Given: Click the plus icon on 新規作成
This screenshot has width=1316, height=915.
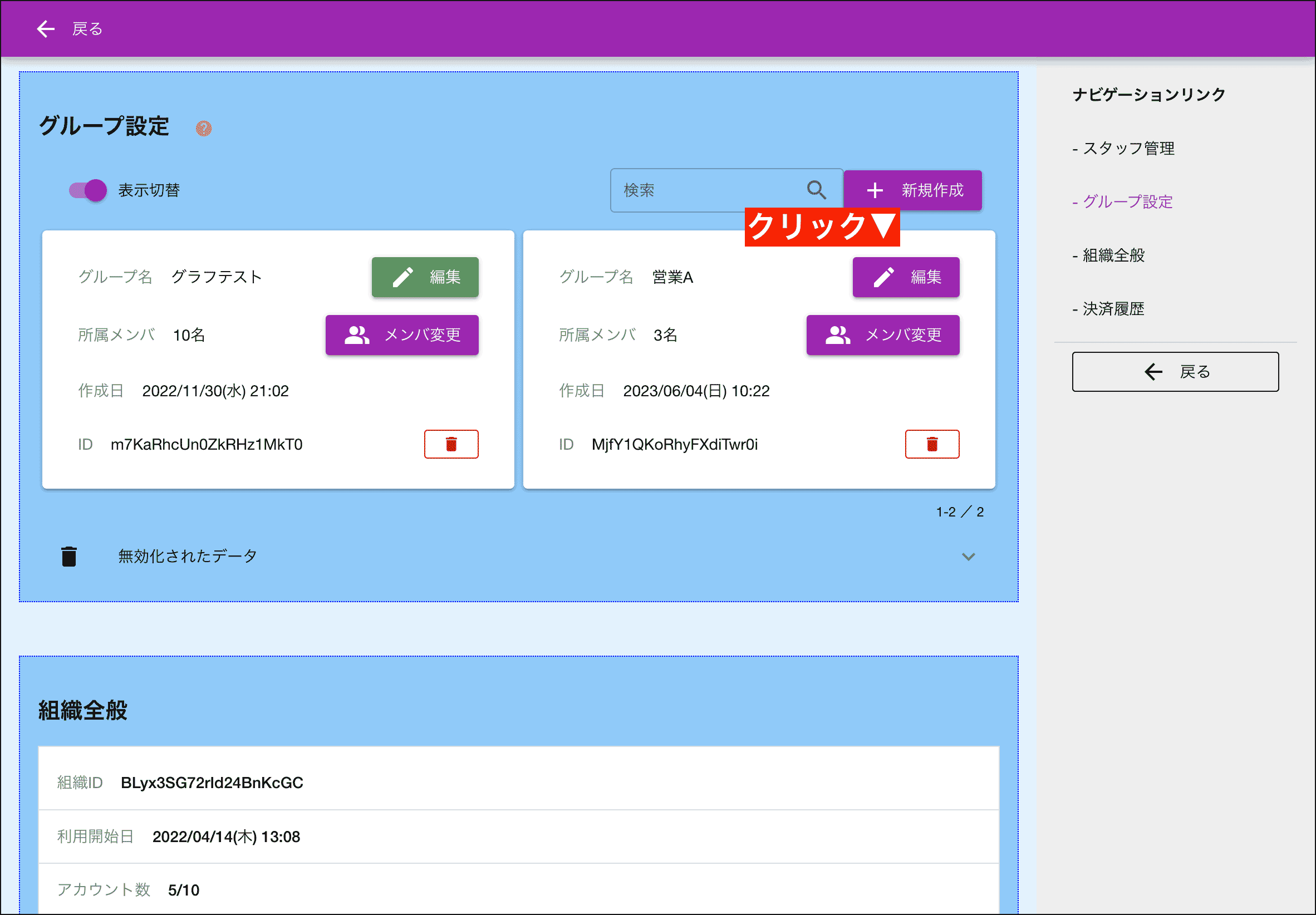Looking at the screenshot, I should pyautogui.click(x=874, y=190).
